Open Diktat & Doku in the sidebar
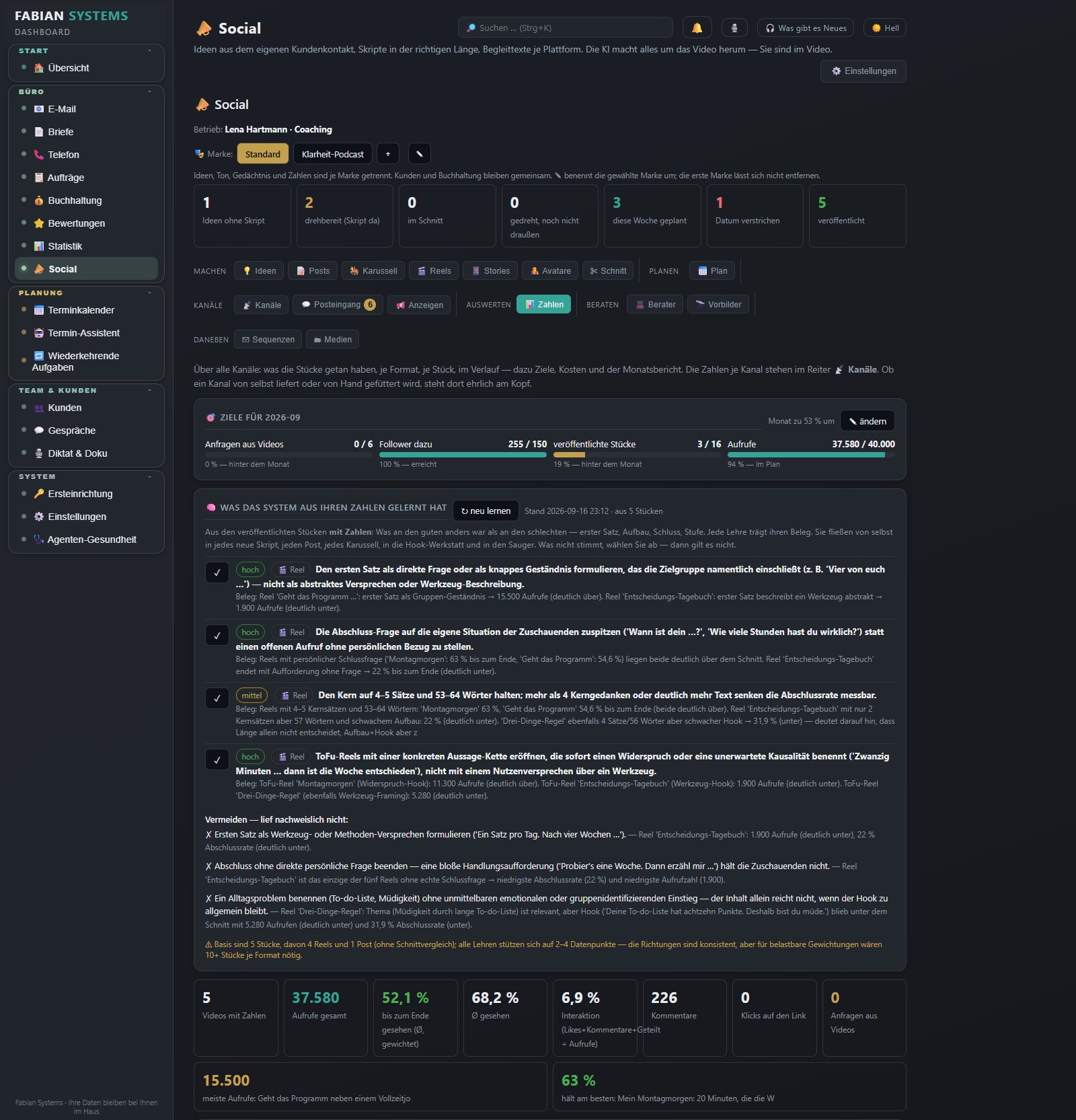The height and width of the screenshot is (1120, 1076). (x=86, y=453)
